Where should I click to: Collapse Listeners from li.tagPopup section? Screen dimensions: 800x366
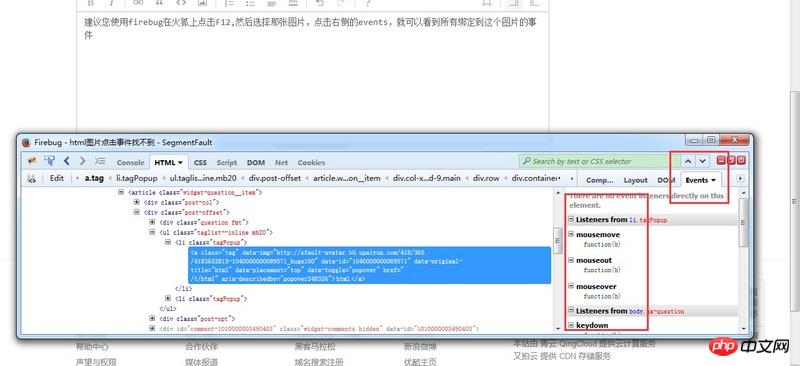point(571,219)
